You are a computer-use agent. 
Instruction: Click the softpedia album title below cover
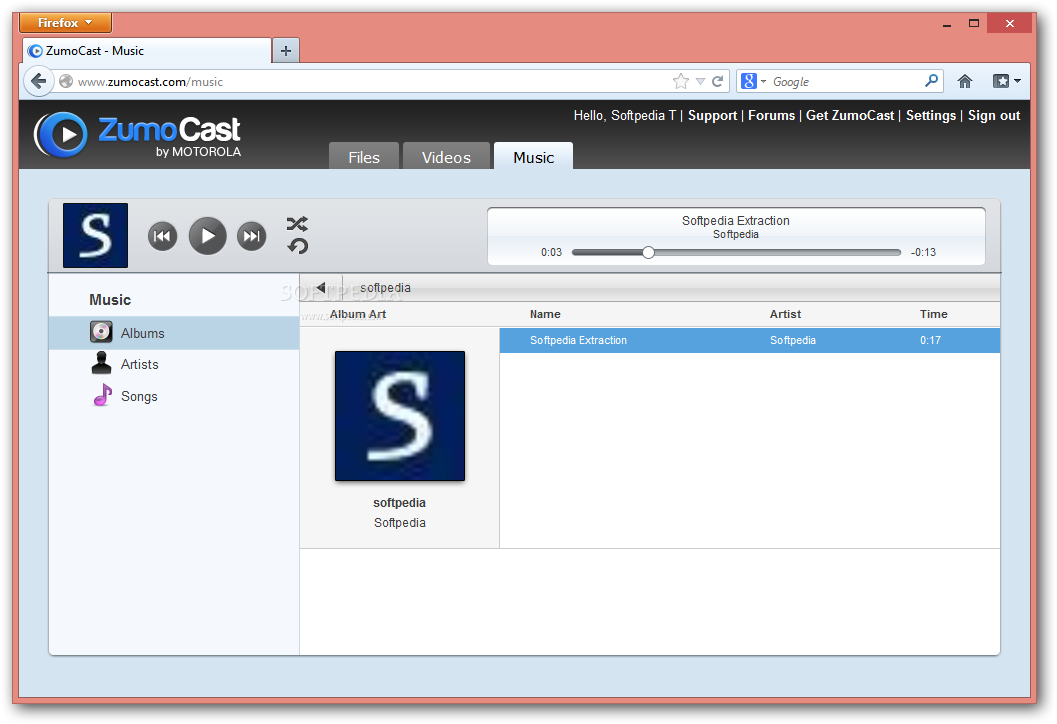point(400,503)
